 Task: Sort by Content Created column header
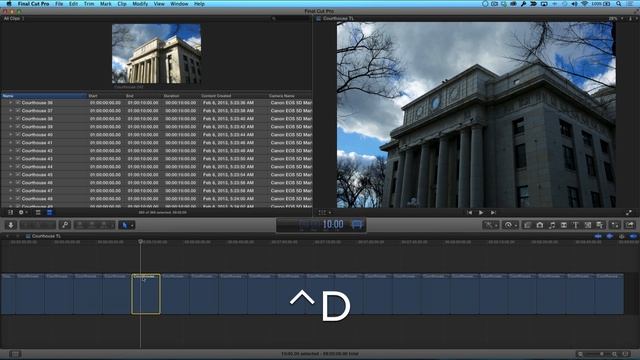[234, 96]
